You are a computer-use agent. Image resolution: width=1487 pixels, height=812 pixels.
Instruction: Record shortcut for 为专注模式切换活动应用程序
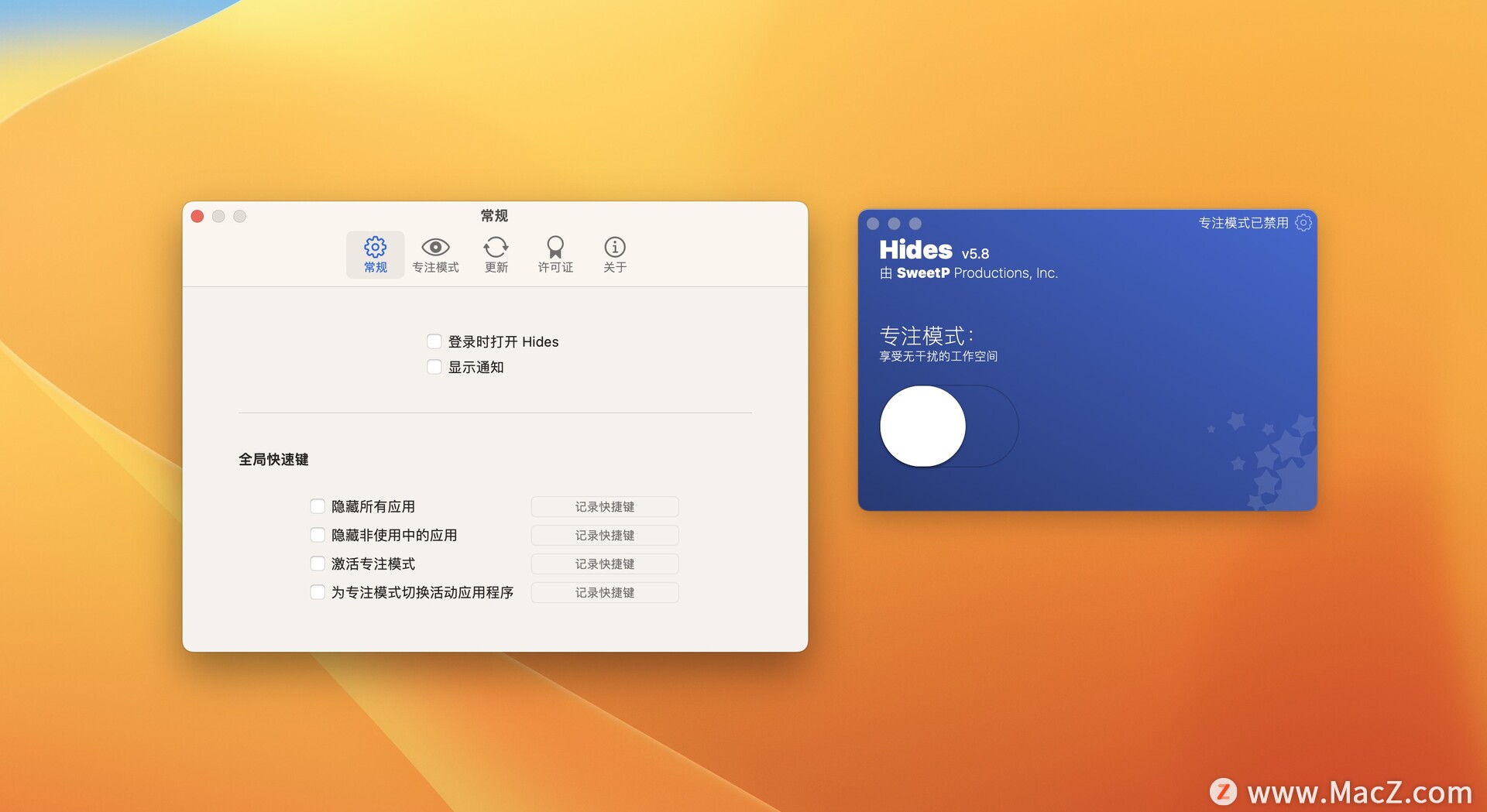604,593
